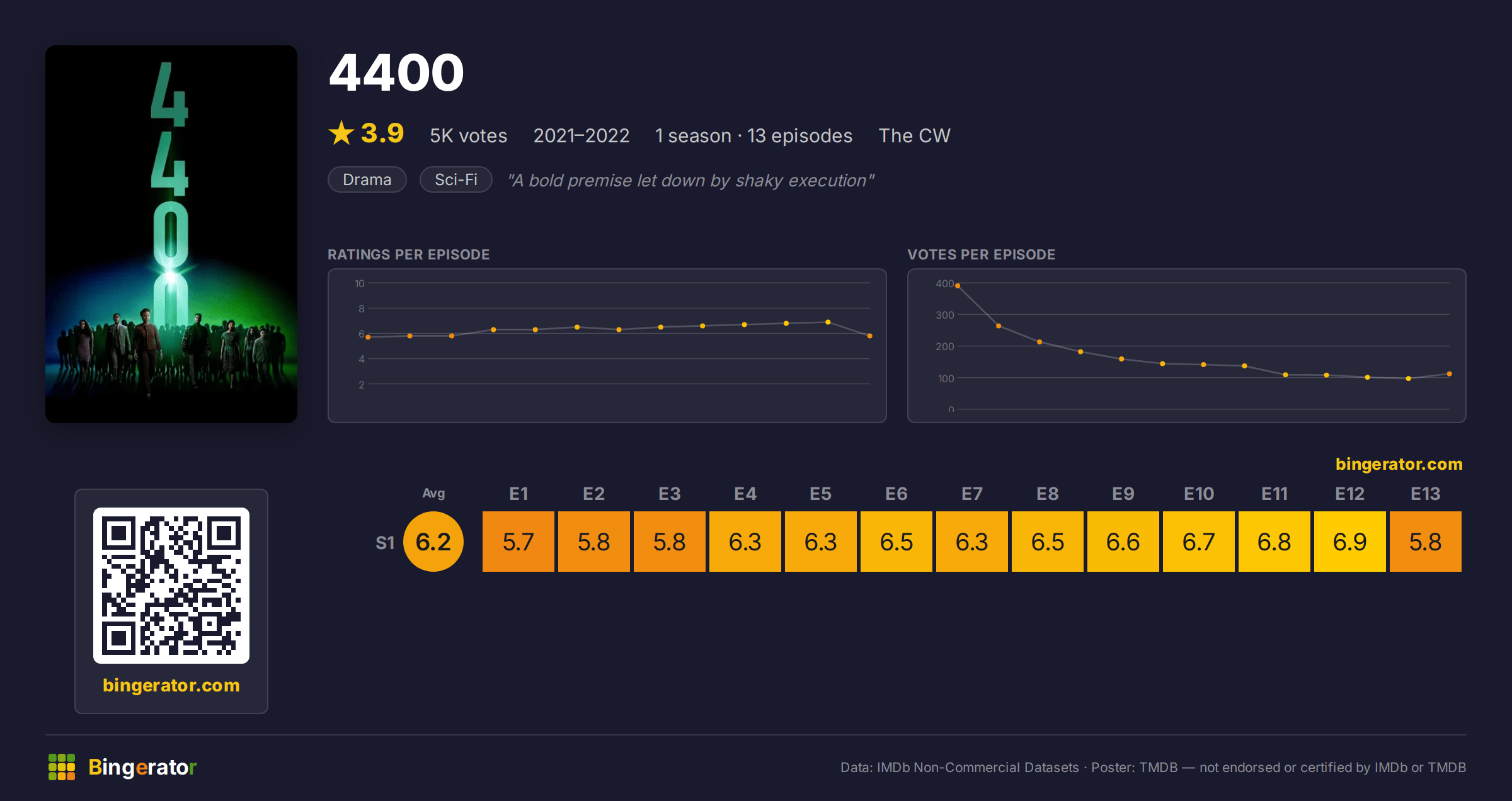
Task: Open the 4400 poster thumbnail
Action: 171,234
